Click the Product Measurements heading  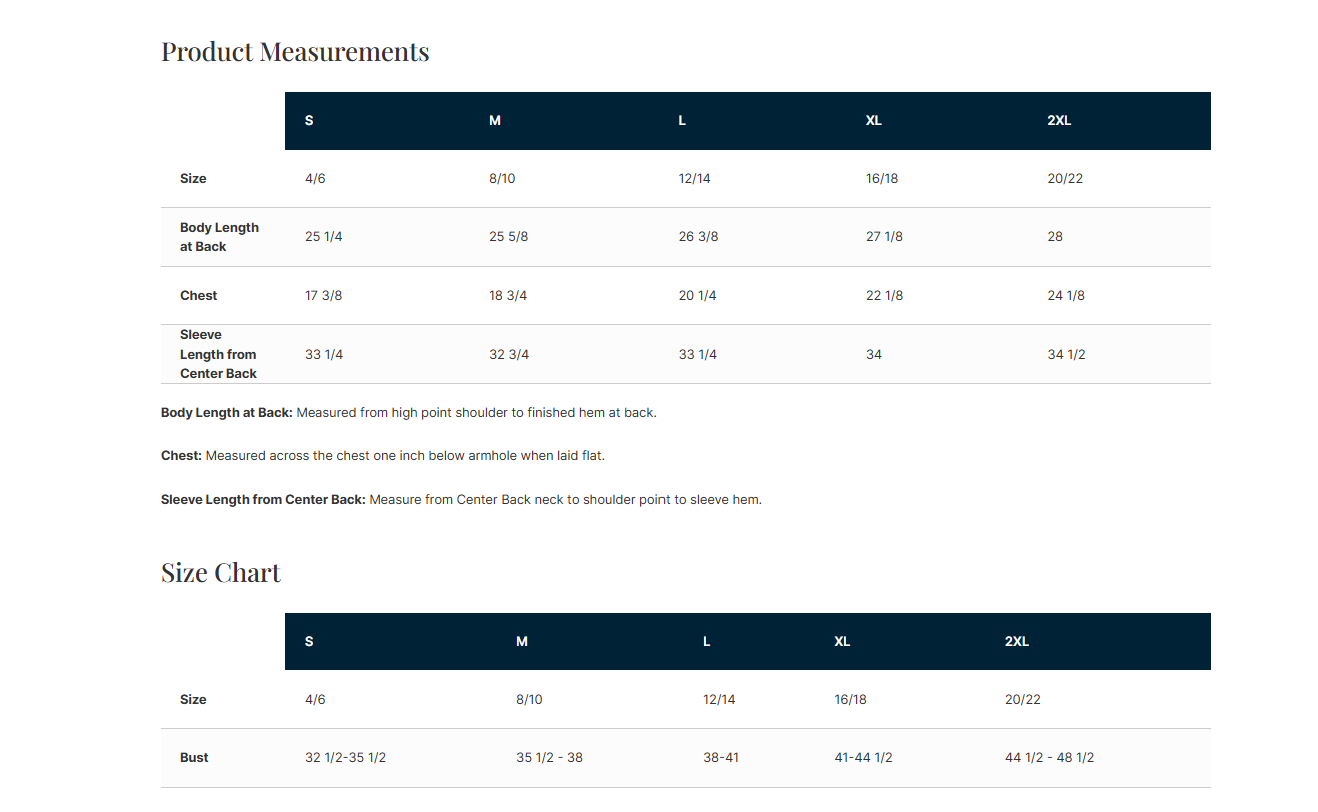coord(295,51)
